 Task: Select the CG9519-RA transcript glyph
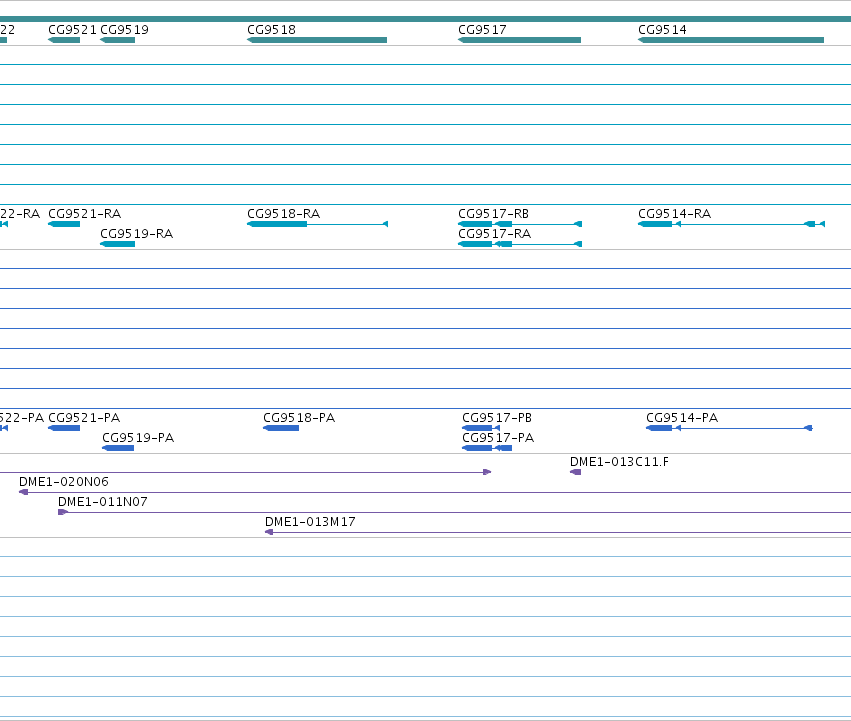(117, 244)
